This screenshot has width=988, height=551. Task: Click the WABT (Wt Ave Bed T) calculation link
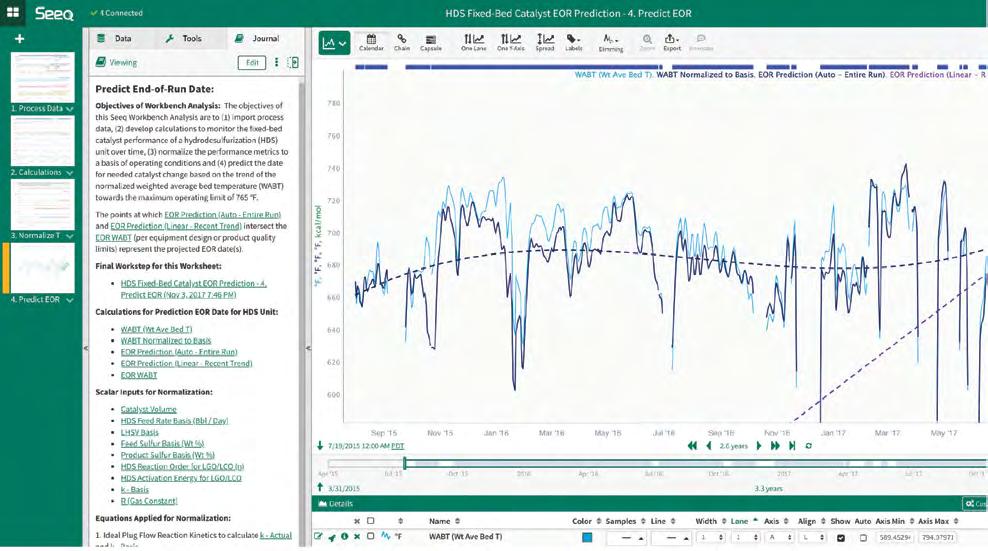156,329
